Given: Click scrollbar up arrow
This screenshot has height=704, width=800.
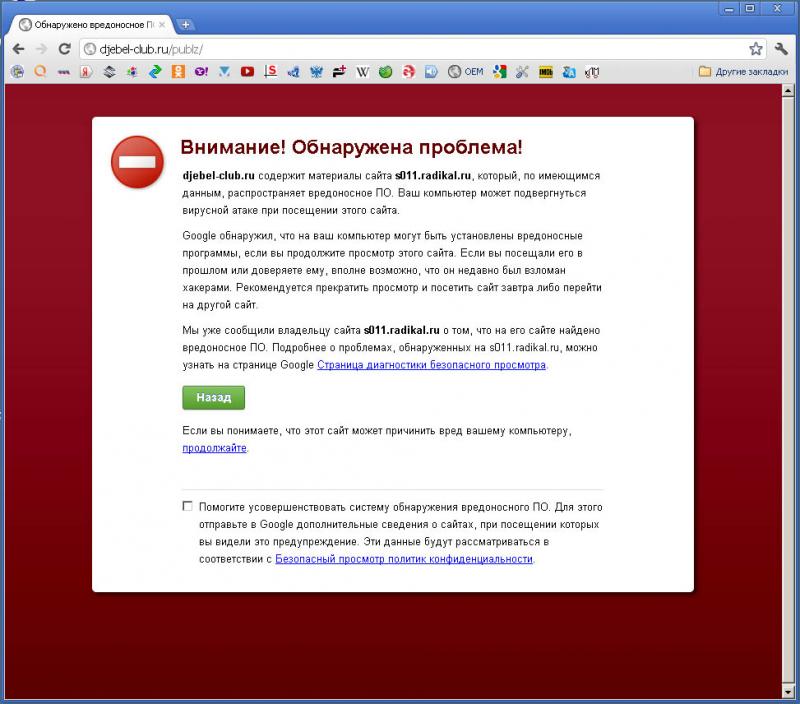Looking at the screenshot, I should click(x=788, y=91).
